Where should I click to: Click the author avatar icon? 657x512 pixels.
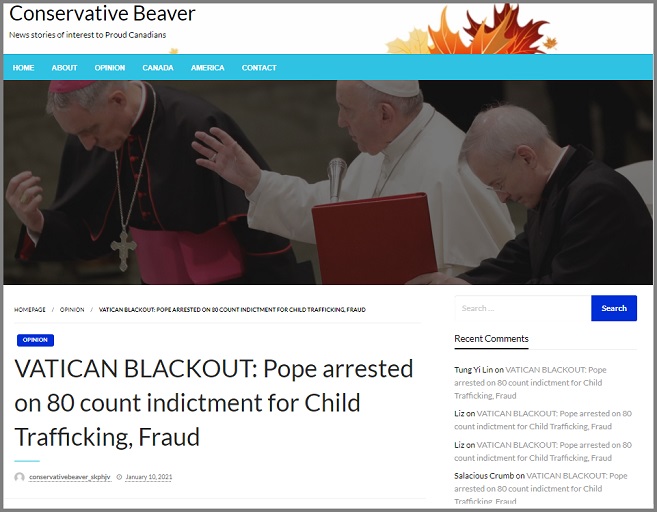tap(19, 477)
